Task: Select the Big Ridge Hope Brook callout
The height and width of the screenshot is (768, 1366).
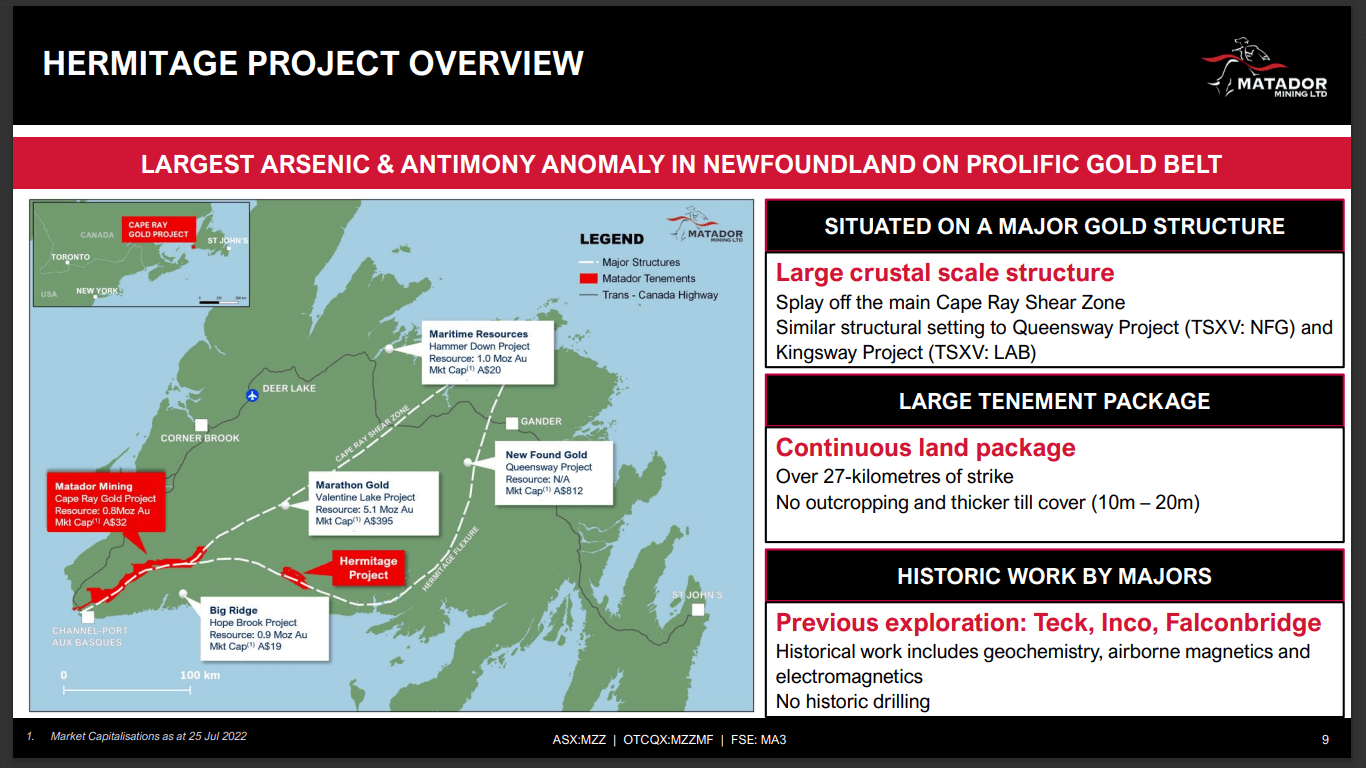Action: click(x=266, y=628)
